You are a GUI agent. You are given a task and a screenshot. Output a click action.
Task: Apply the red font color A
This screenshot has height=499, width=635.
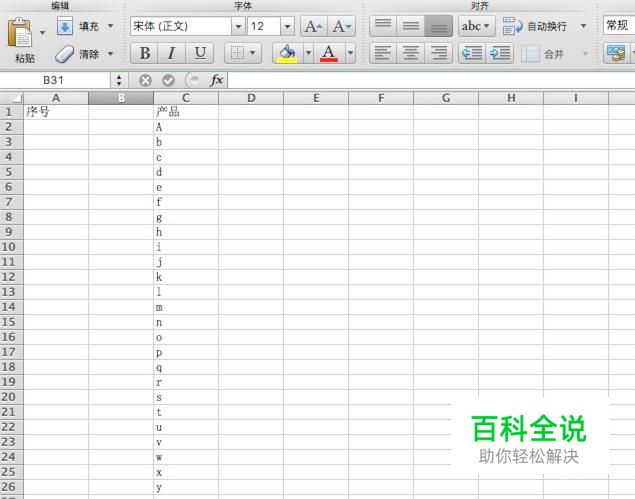[329, 53]
